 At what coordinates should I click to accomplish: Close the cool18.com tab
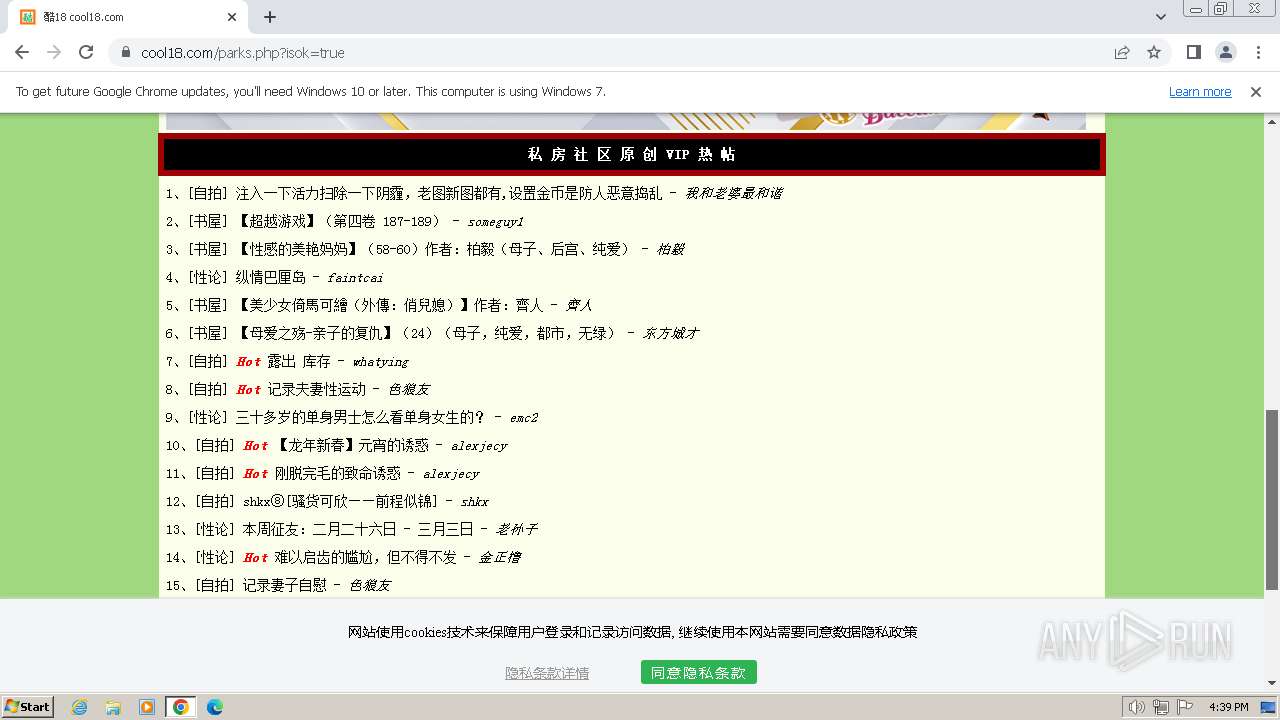[x=232, y=17]
